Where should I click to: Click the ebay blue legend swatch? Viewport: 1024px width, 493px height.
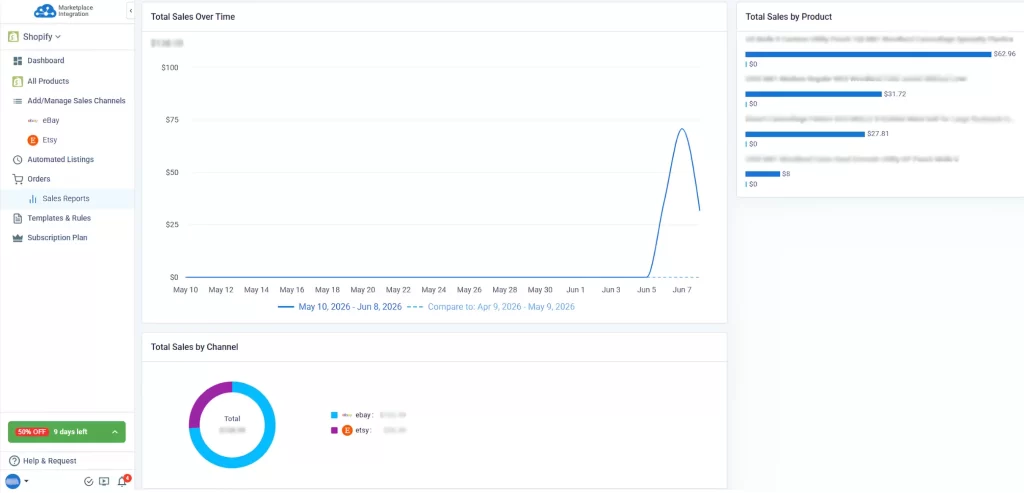click(334, 415)
